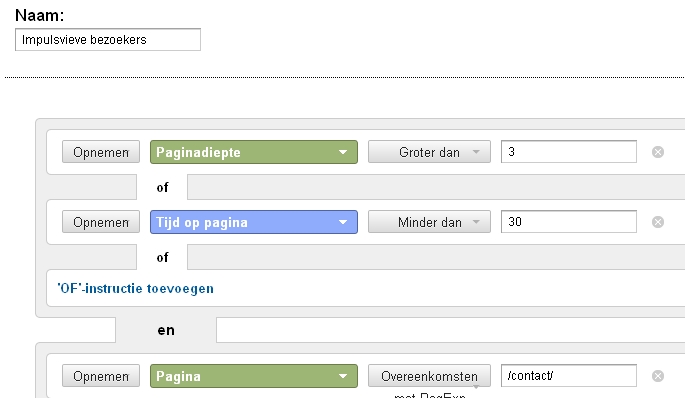685x398 pixels.
Task: Change the Minder dan operator dropdown
Action: coord(429,222)
